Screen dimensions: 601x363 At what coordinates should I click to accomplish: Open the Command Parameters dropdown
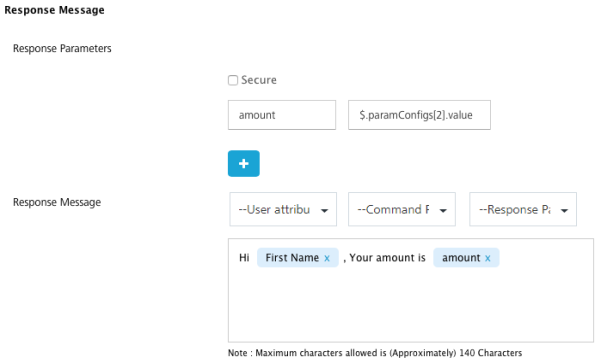(x=402, y=209)
